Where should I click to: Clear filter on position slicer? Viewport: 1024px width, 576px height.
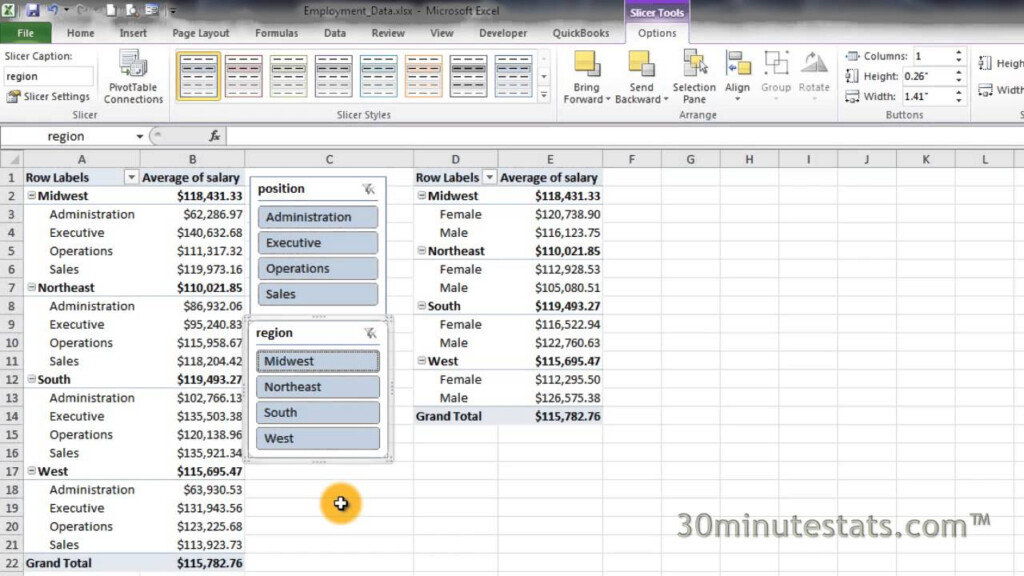pos(369,189)
